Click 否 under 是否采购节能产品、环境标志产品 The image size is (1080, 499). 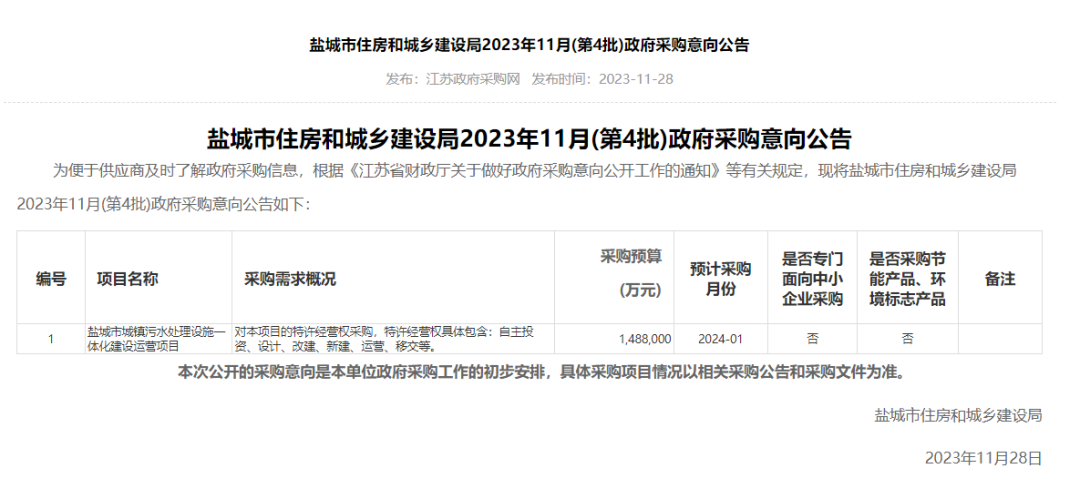point(907,339)
